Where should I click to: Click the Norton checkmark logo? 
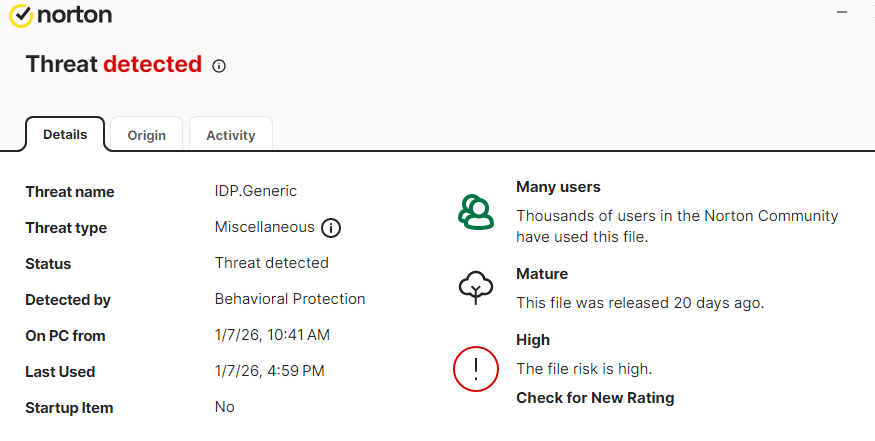[21, 16]
